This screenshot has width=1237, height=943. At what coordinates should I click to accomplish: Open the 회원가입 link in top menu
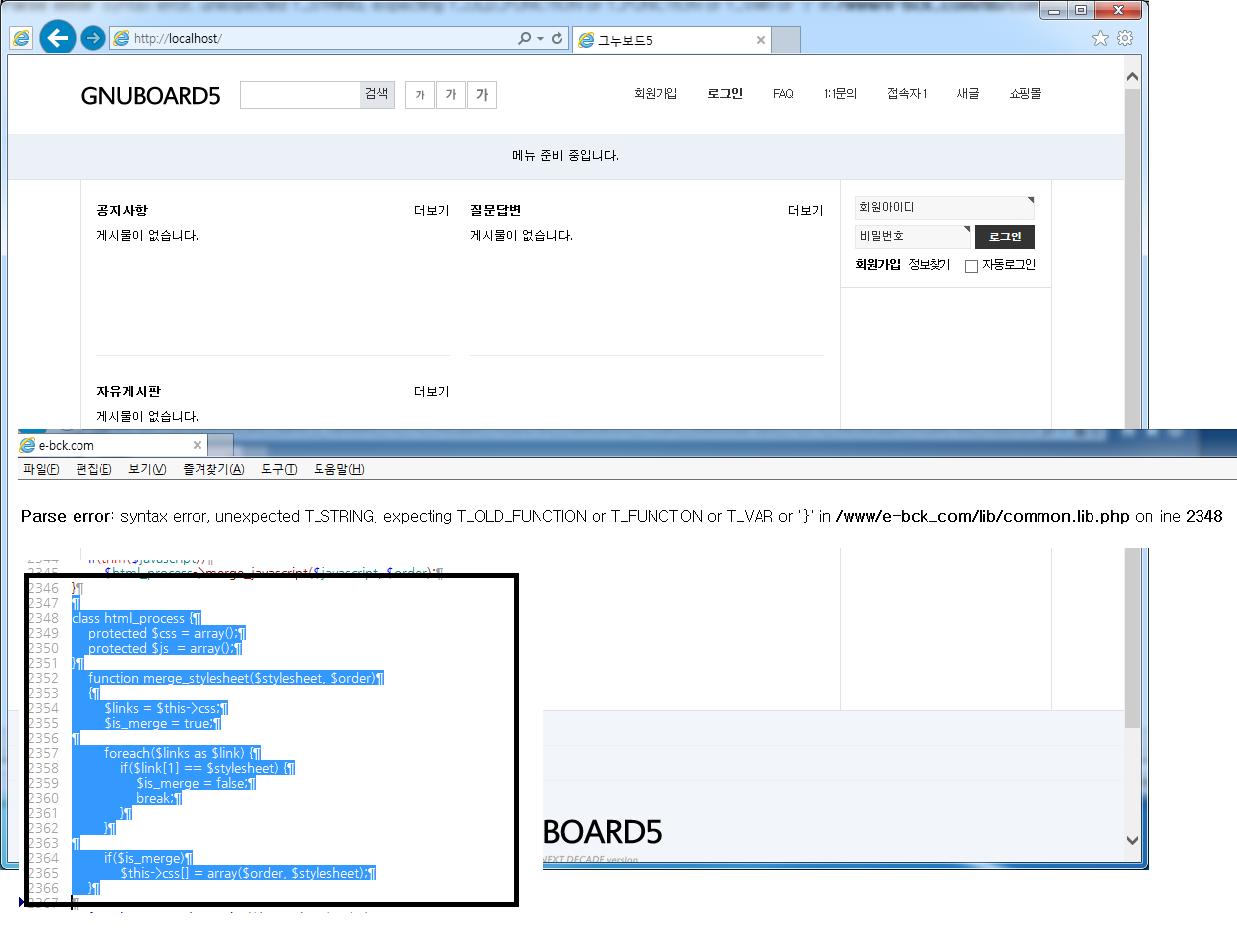pos(655,94)
